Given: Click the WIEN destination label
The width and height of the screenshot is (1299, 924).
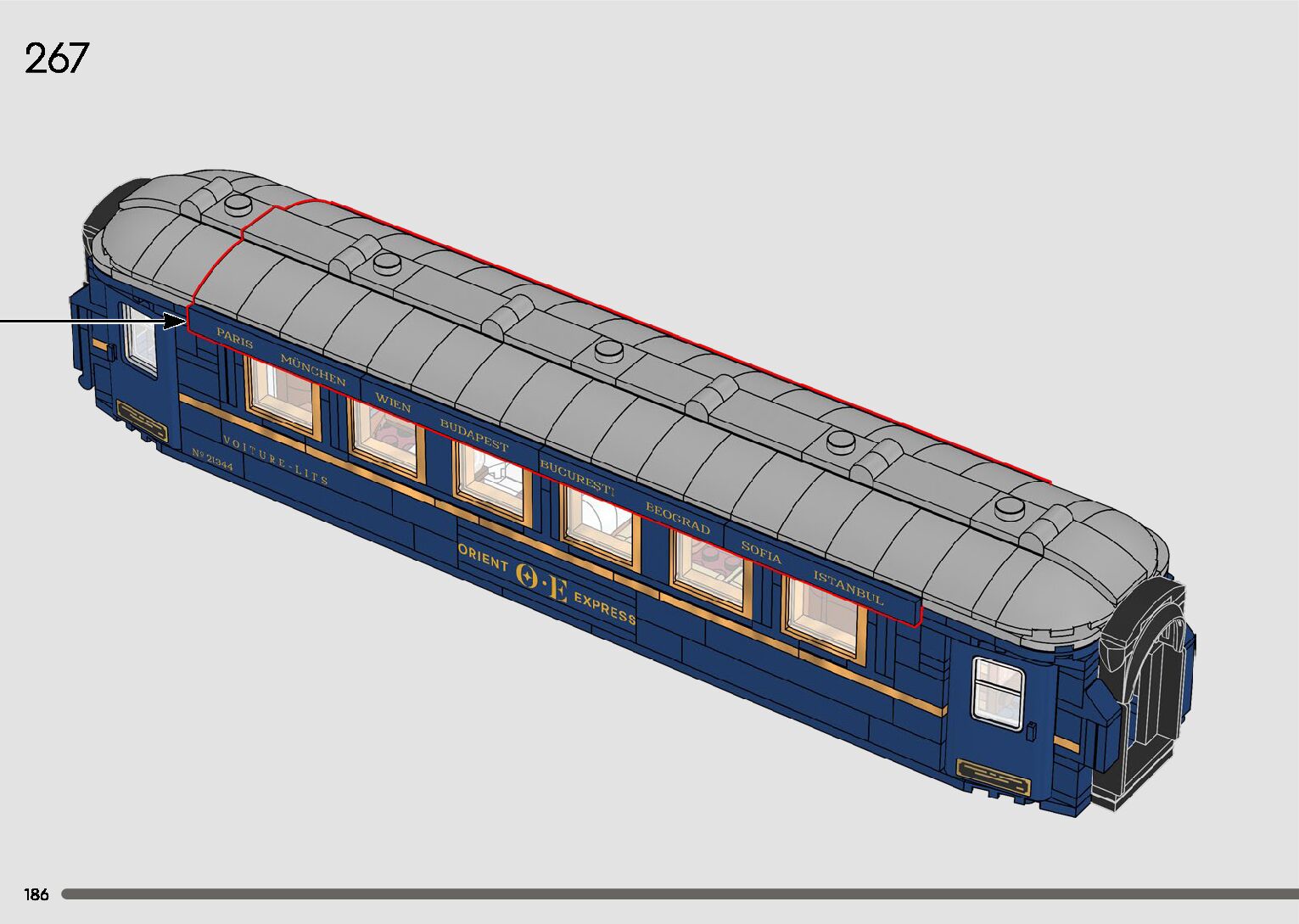Looking at the screenshot, I should tap(393, 402).
